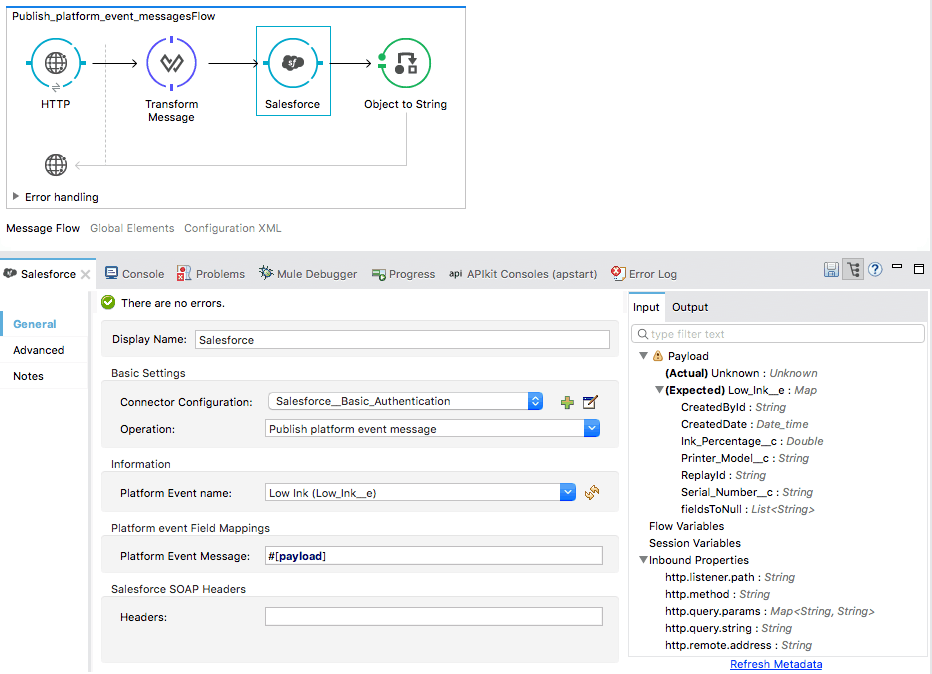Click the save icon in the properties toolbar
932x674 pixels.
pos(831,269)
